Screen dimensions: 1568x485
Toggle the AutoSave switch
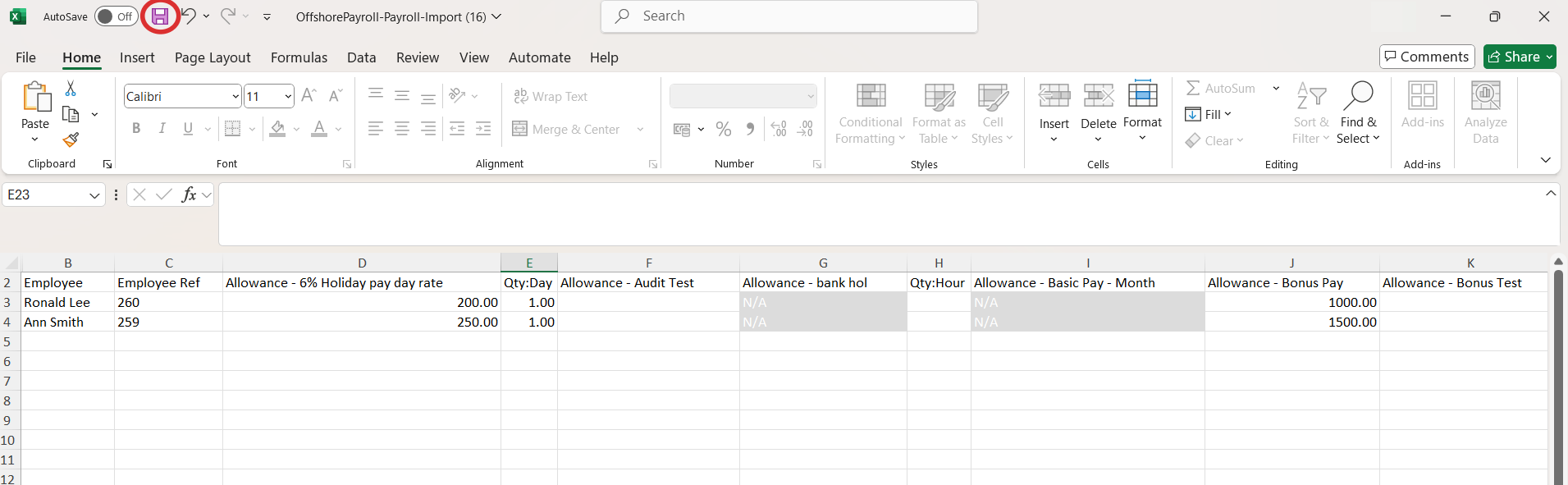point(116,16)
